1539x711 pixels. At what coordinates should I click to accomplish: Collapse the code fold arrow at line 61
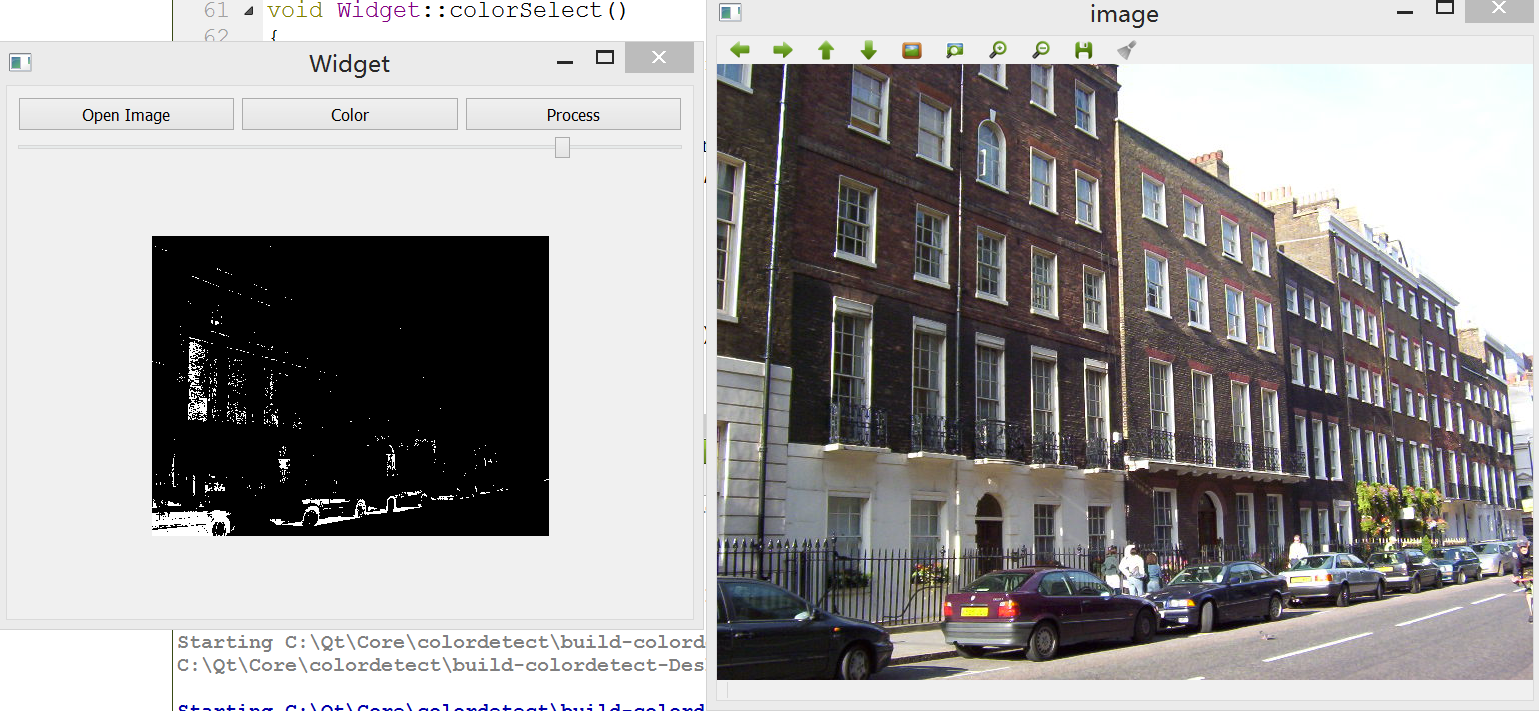(x=248, y=11)
